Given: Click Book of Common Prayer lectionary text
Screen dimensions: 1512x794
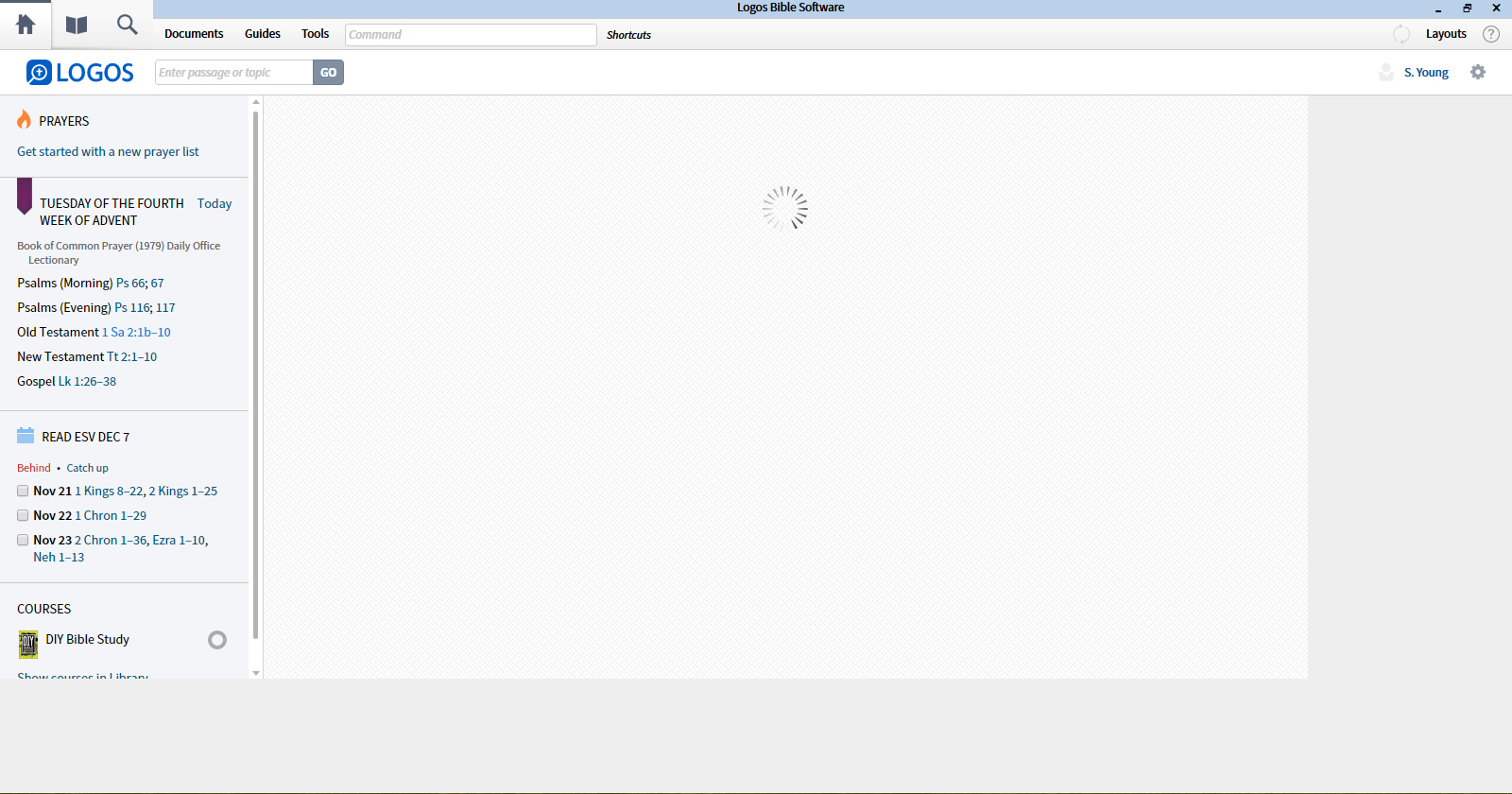Looking at the screenshot, I should click(119, 252).
